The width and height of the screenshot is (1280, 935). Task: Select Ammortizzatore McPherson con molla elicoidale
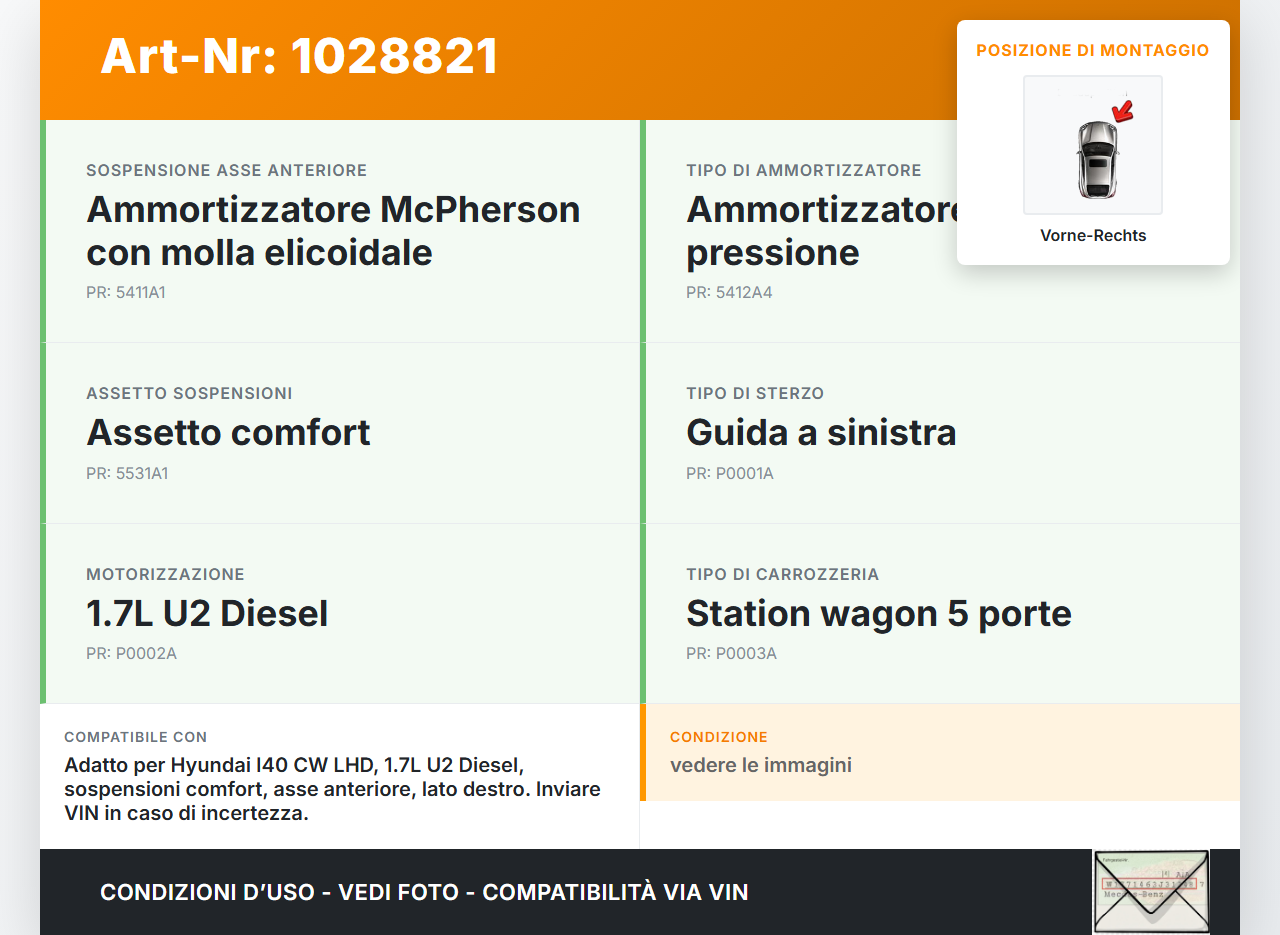point(333,231)
